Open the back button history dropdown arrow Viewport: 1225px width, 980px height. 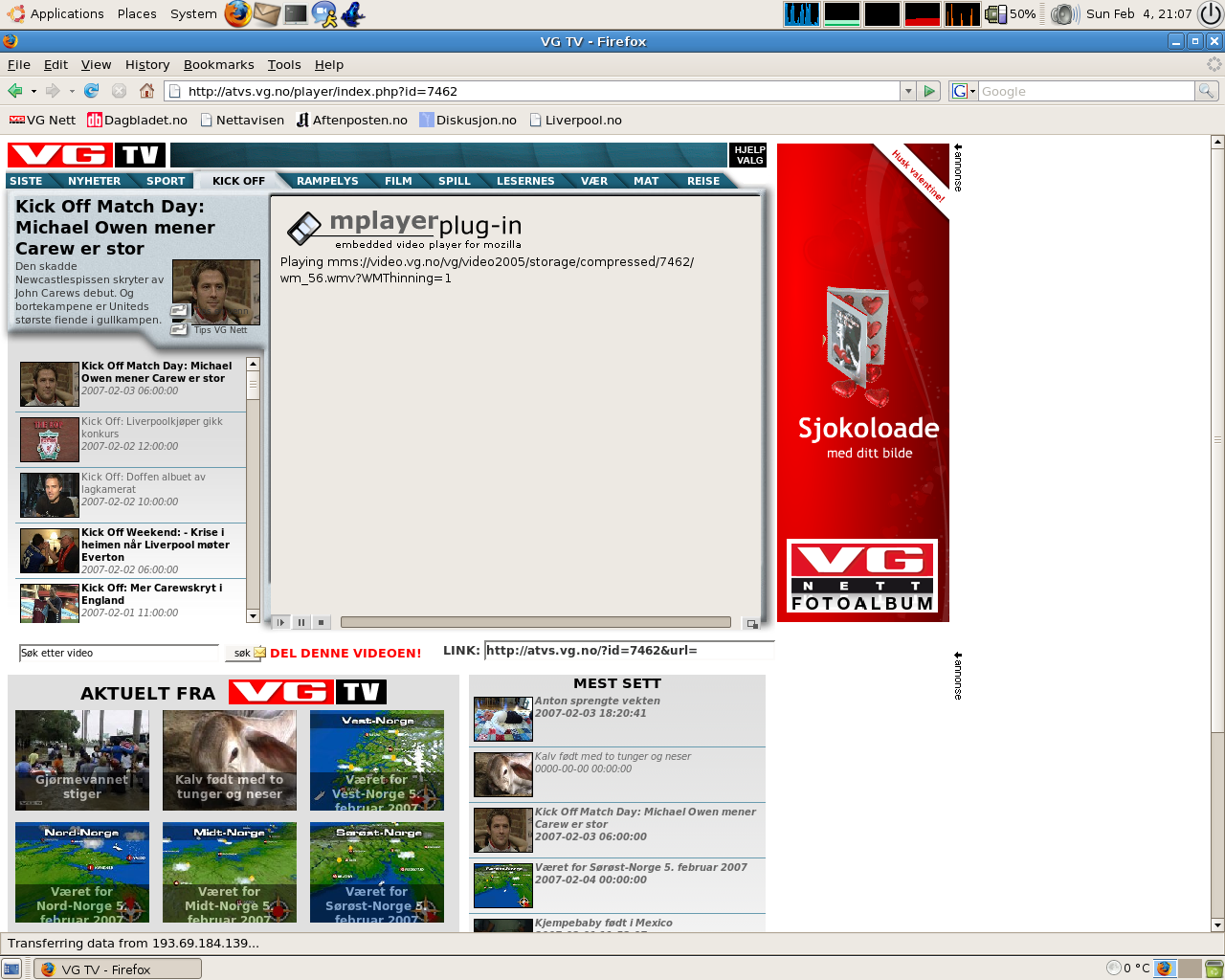coord(33,91)
